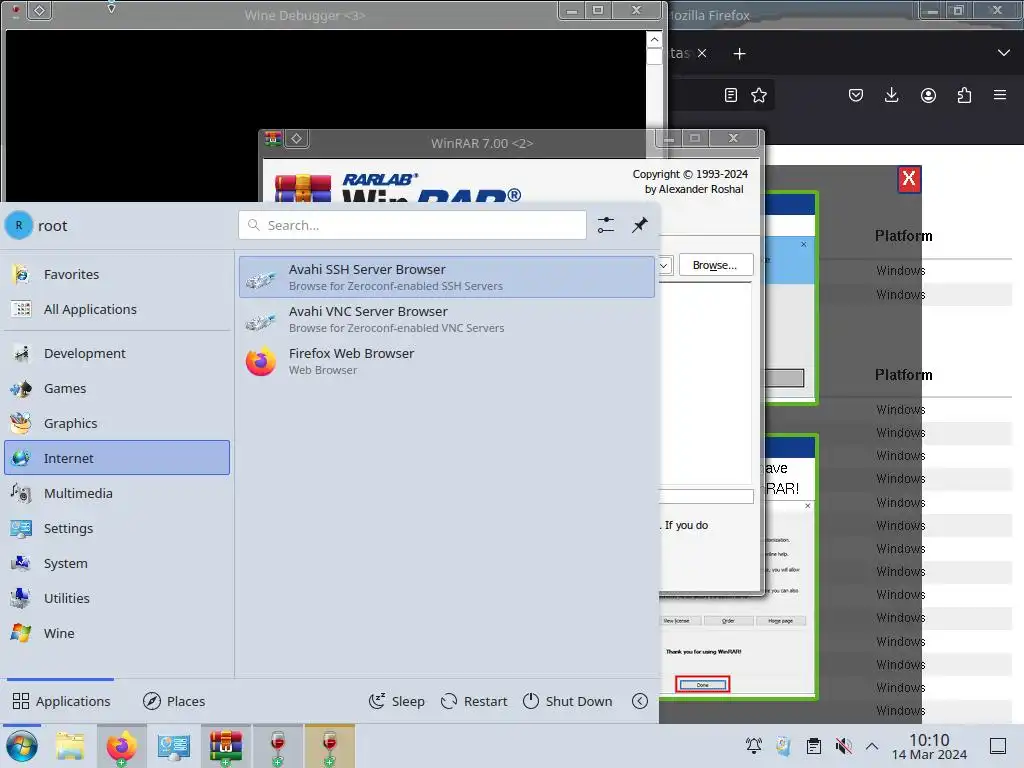Open the WinRAR path dropdown arrow
Image resolution: width=1024 pixels, height=768 pixels.
(x=664, y=265)
